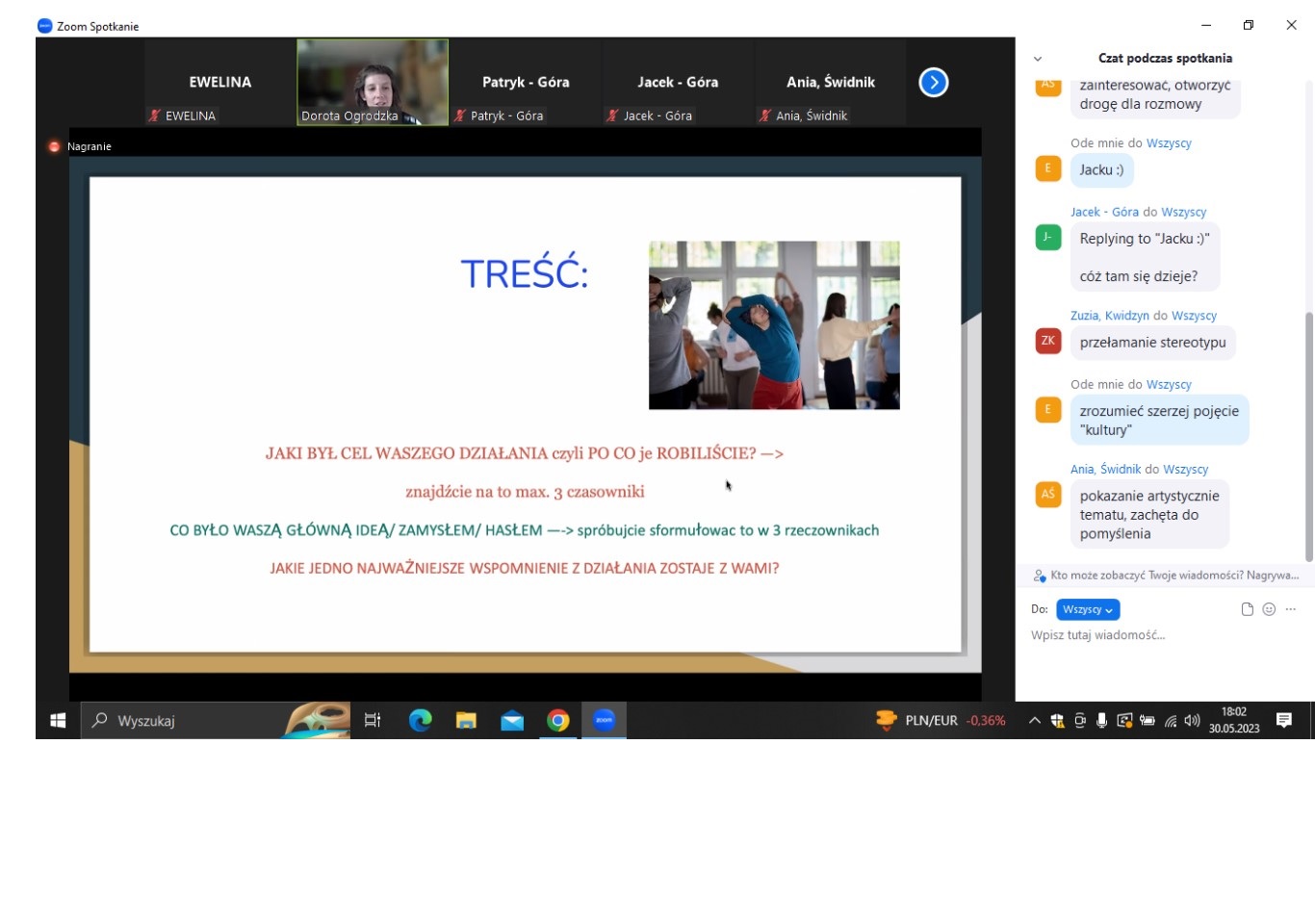The width and height of the screenshot is (1315, 924).
Task: Open chat more options ellipsis
Action: pyautogui.click(x=1291, y=609)
